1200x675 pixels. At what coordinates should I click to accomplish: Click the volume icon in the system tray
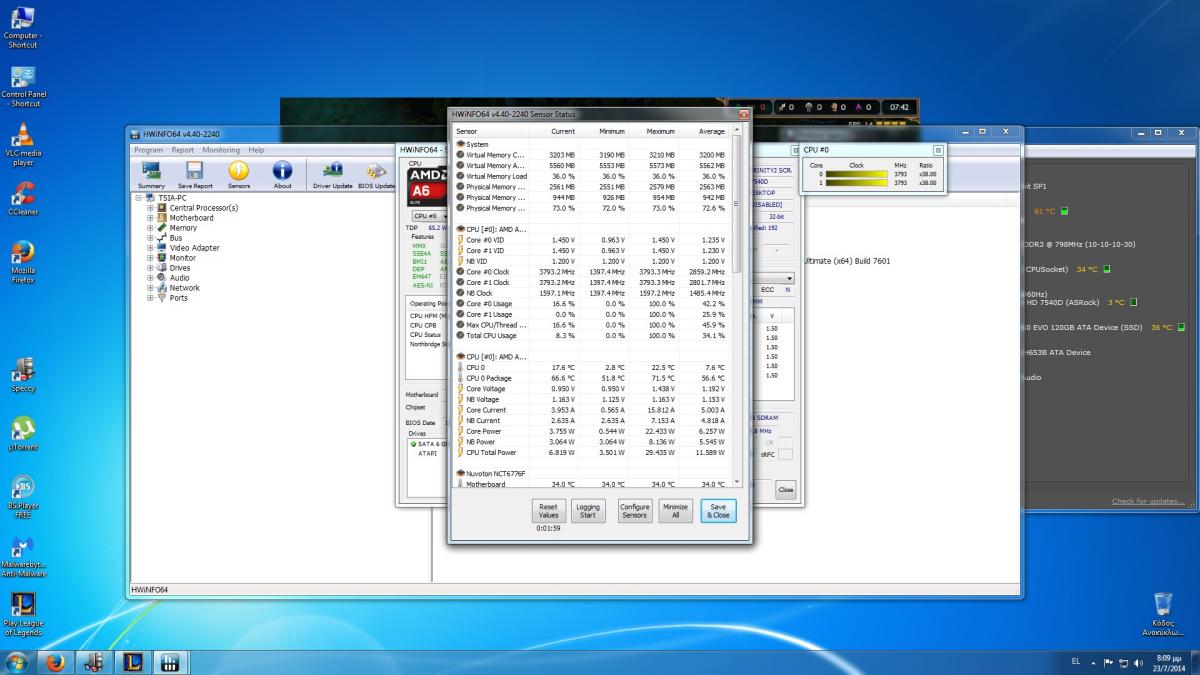click(x=1138, y=662)
